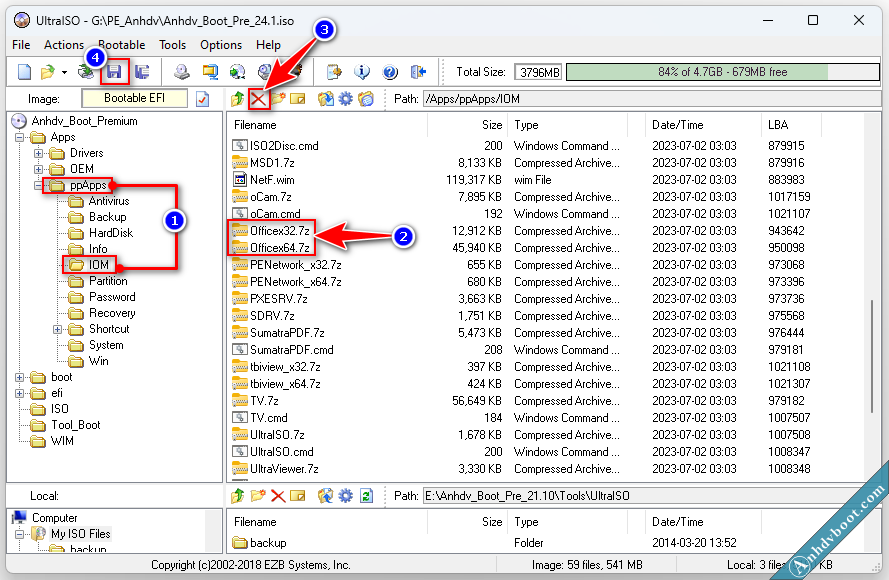The width and height of the screenshot is (889, 580).
Task: Select the Officex32.7z file
Action: pyautogui.click(x=280, y=231)
